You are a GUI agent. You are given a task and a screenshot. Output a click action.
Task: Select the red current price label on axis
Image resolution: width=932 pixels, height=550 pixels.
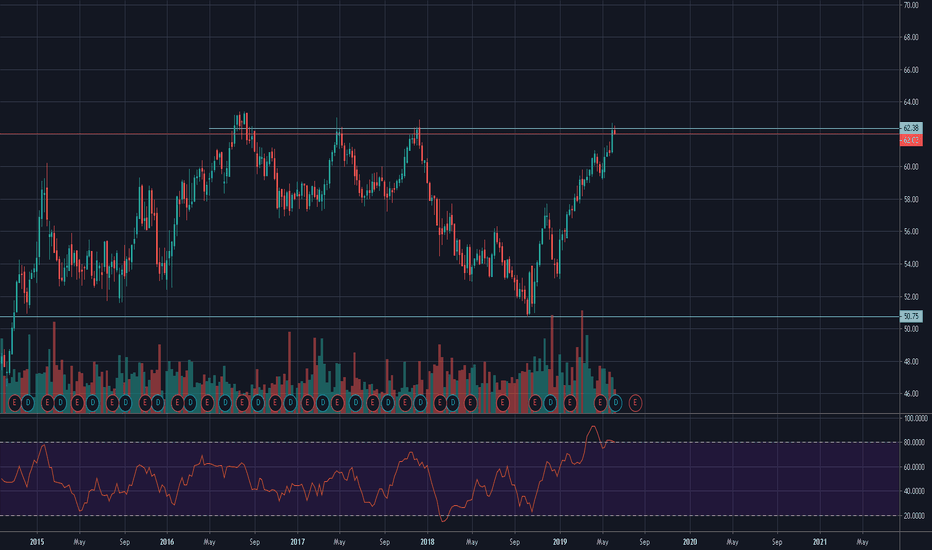click(911, 140)
